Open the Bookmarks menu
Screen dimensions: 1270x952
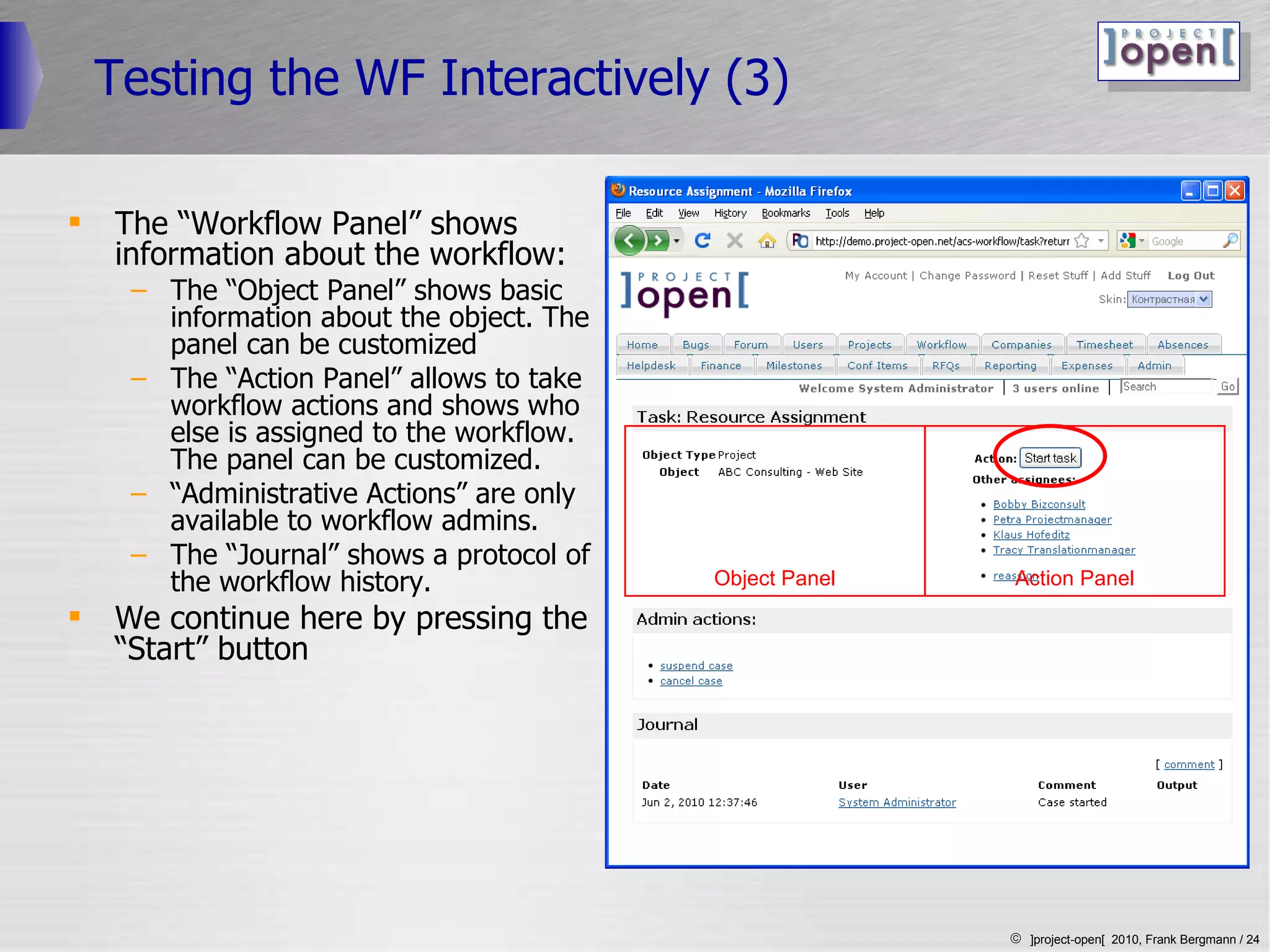click(x=786, y=213)
